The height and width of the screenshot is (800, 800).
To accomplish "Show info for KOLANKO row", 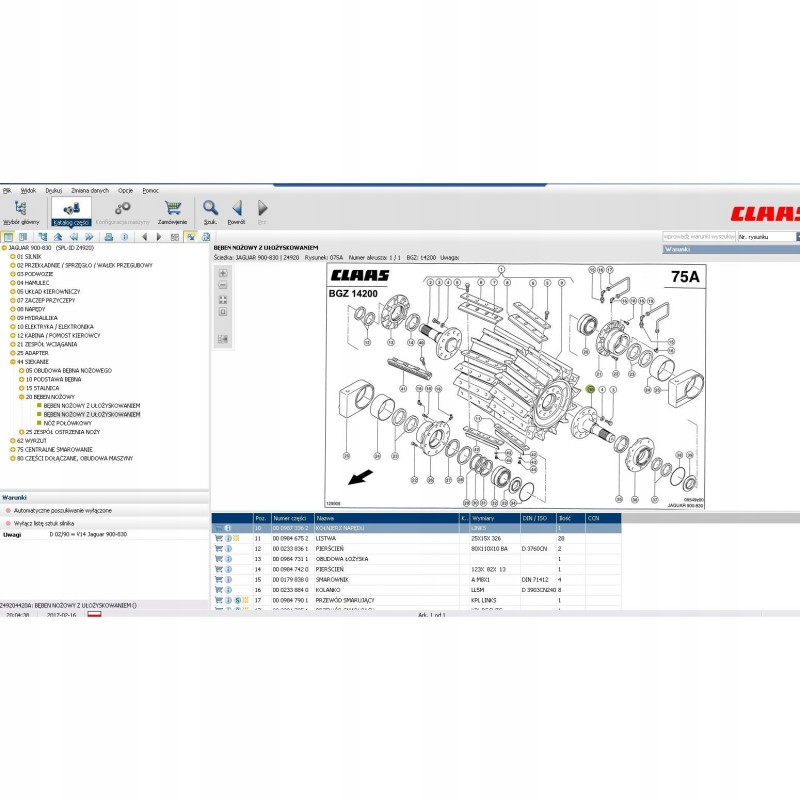I will coord(228,590).
